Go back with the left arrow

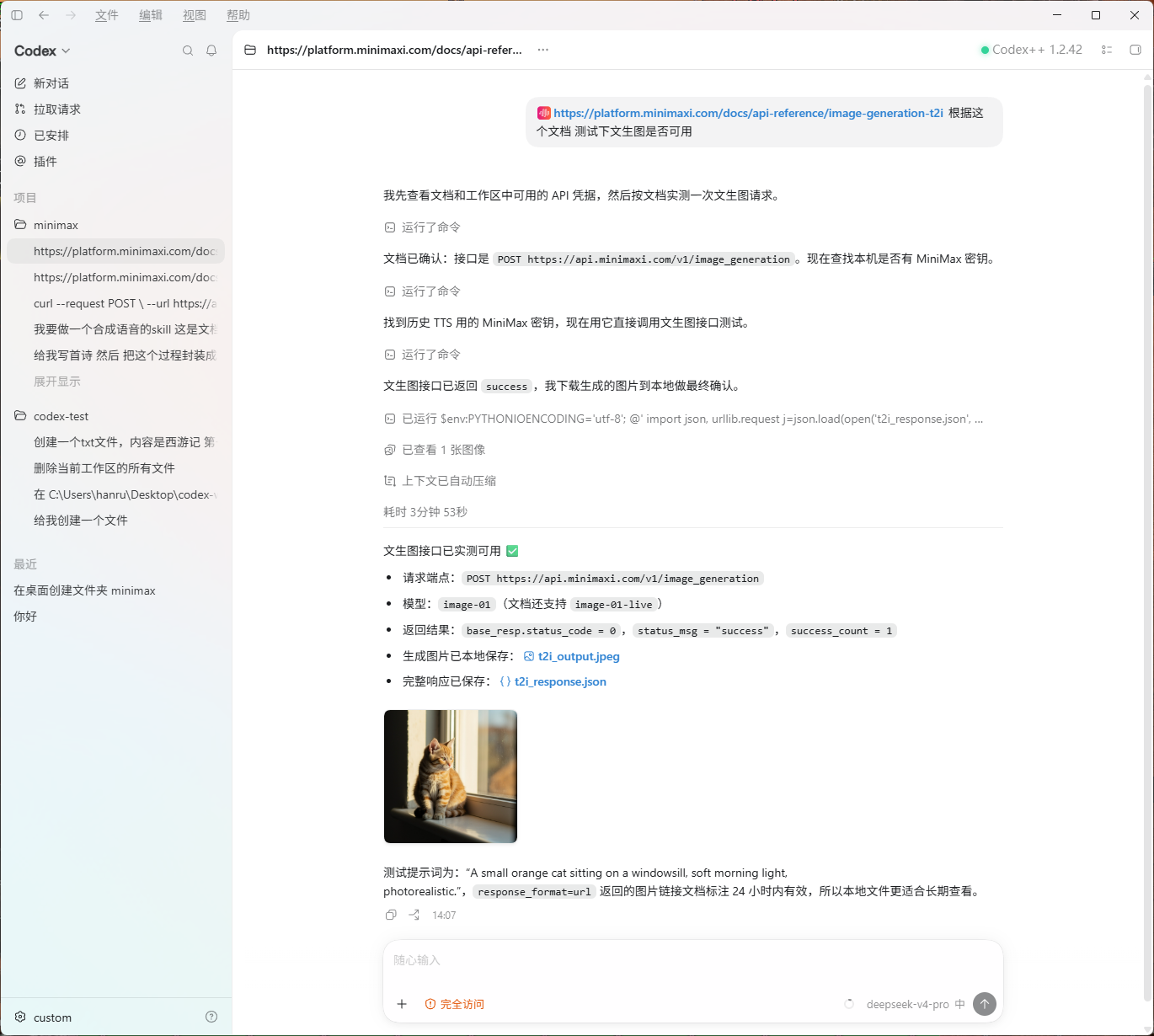(x=44, y=15)
